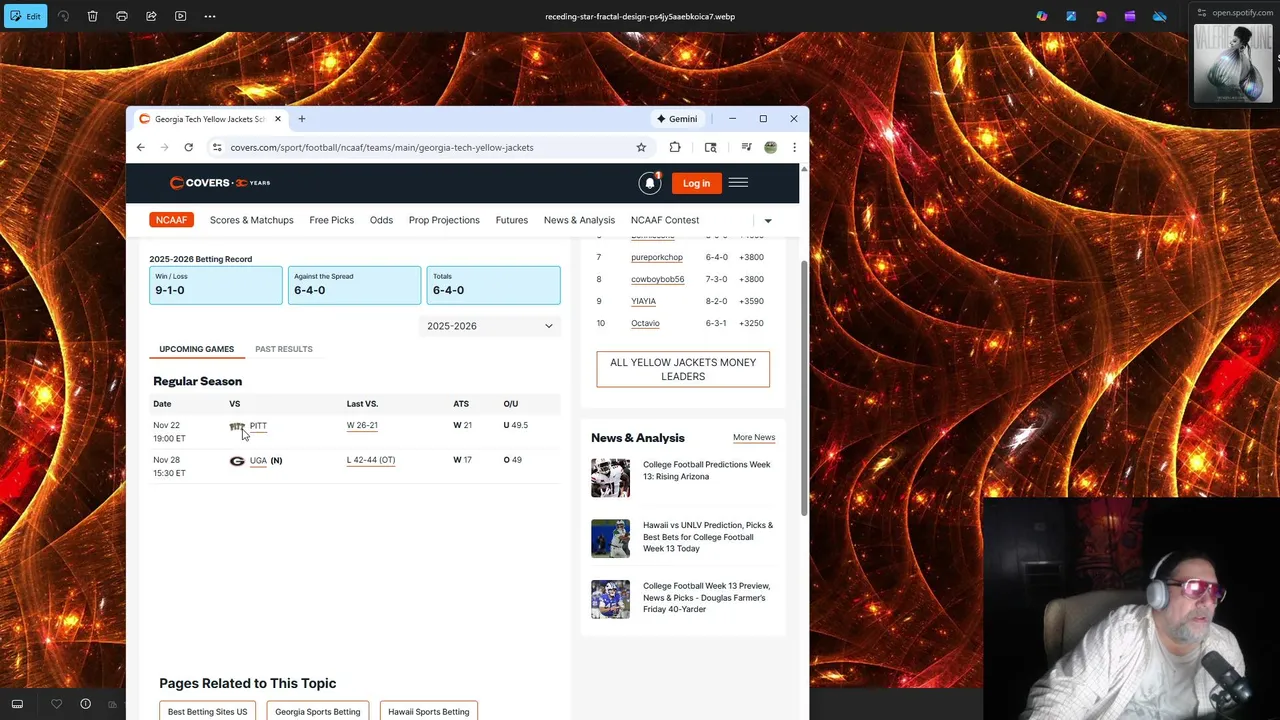Select the NCAAF nav item
Screen dimensions: 1280x720
tap(171, 220)
